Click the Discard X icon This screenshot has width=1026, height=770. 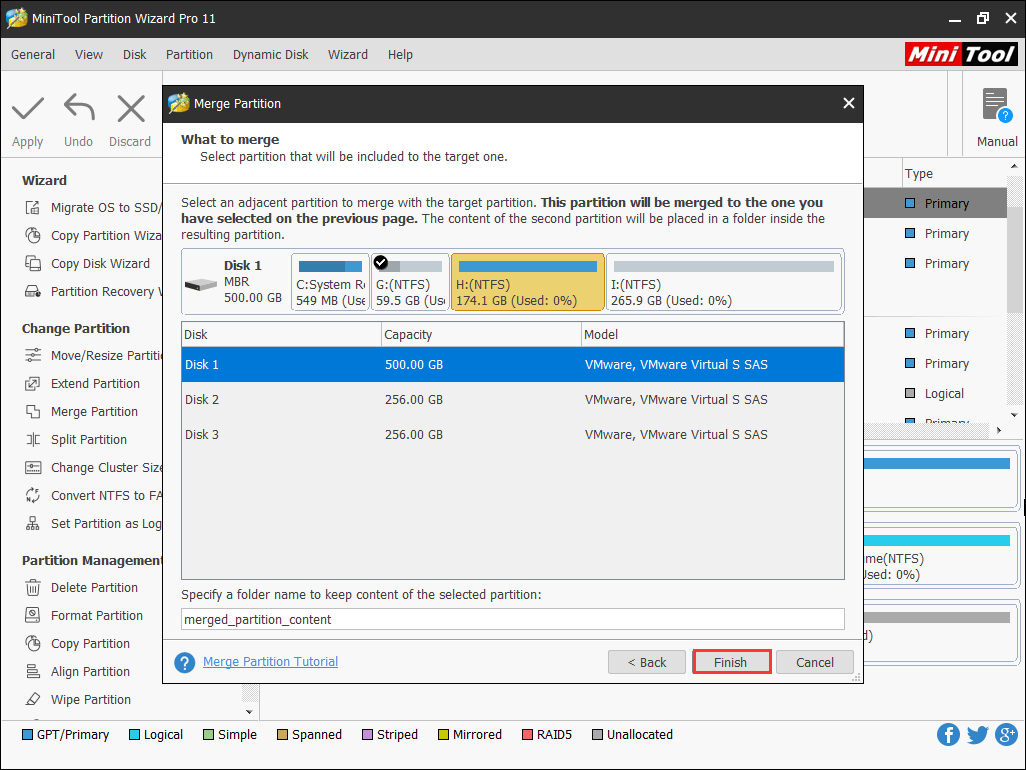click(x=131, y=108)
